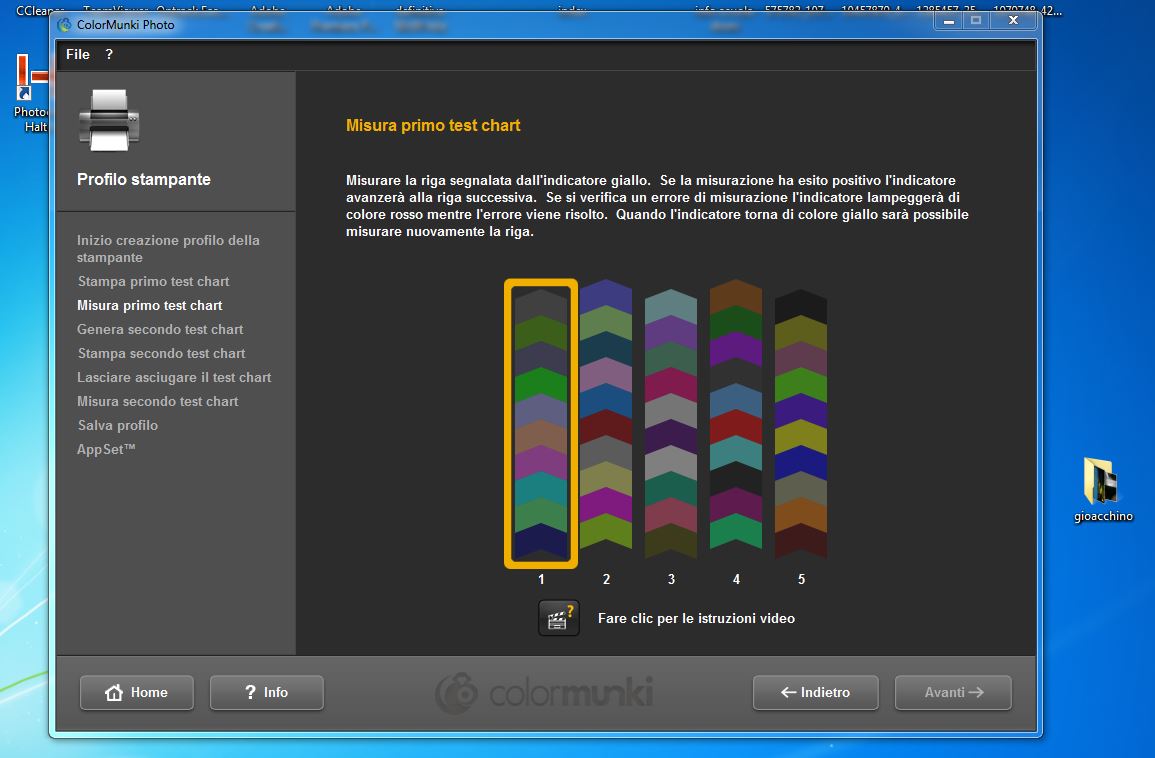The width and height of the screenshot is (1155, 758).
Task: Select color strip row 1
Action: coord(541,424)
